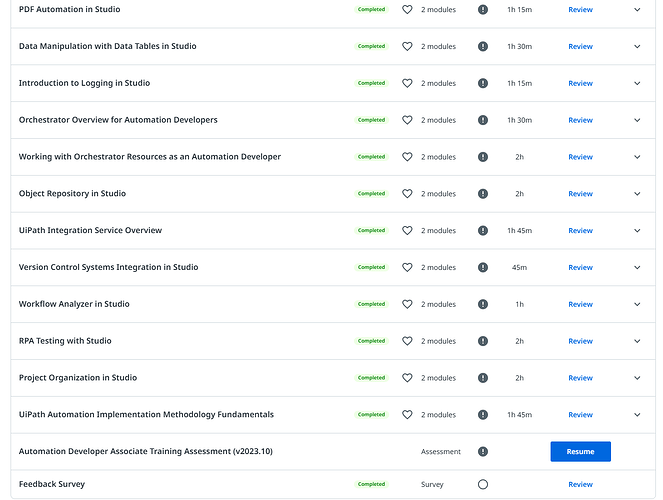Image resolution: width=663 pixels, height=500 pixels.
Task: Expand Orchestrator Overview row chevron
Action: point(637,120)
